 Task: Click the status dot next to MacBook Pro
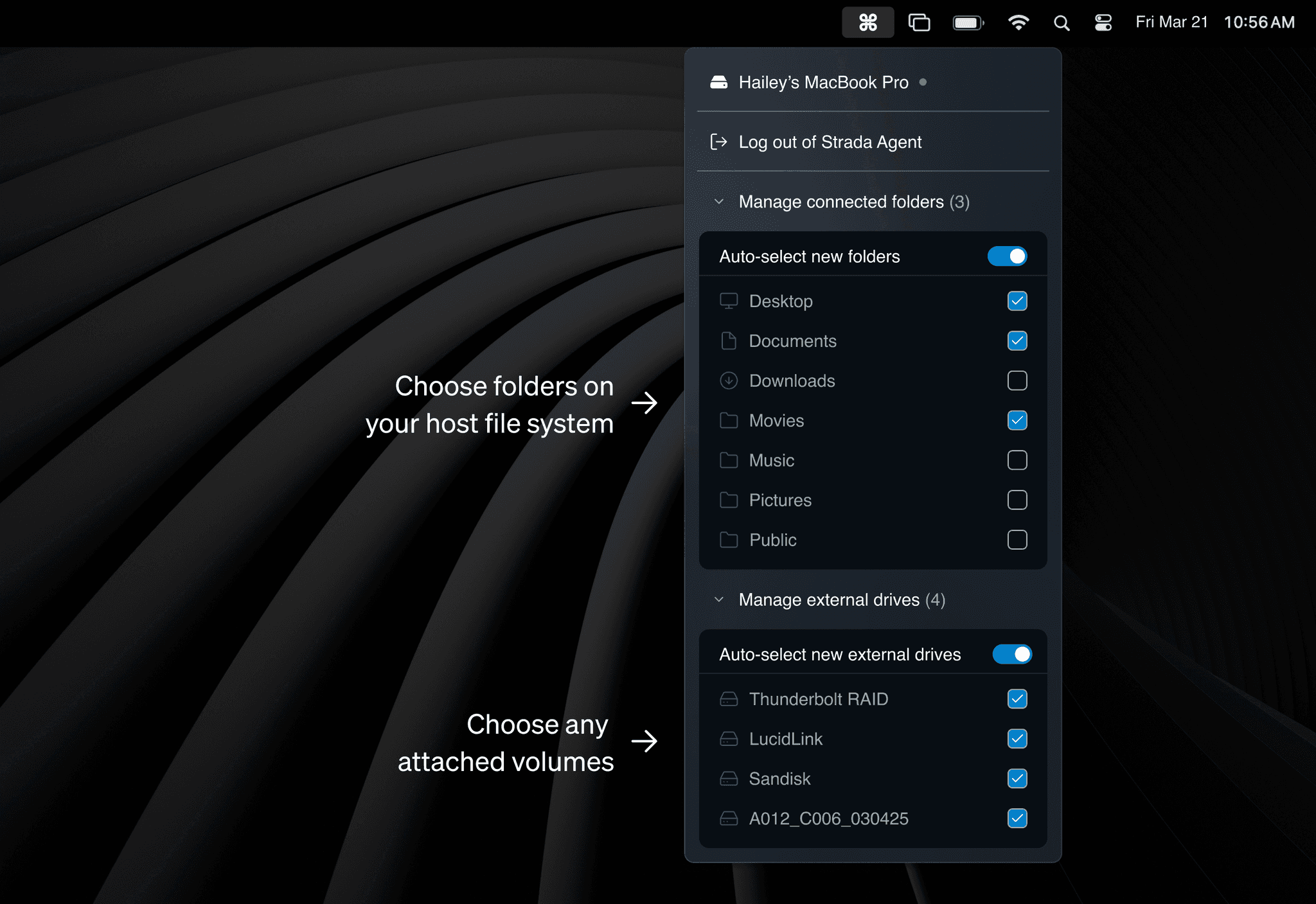923,82
